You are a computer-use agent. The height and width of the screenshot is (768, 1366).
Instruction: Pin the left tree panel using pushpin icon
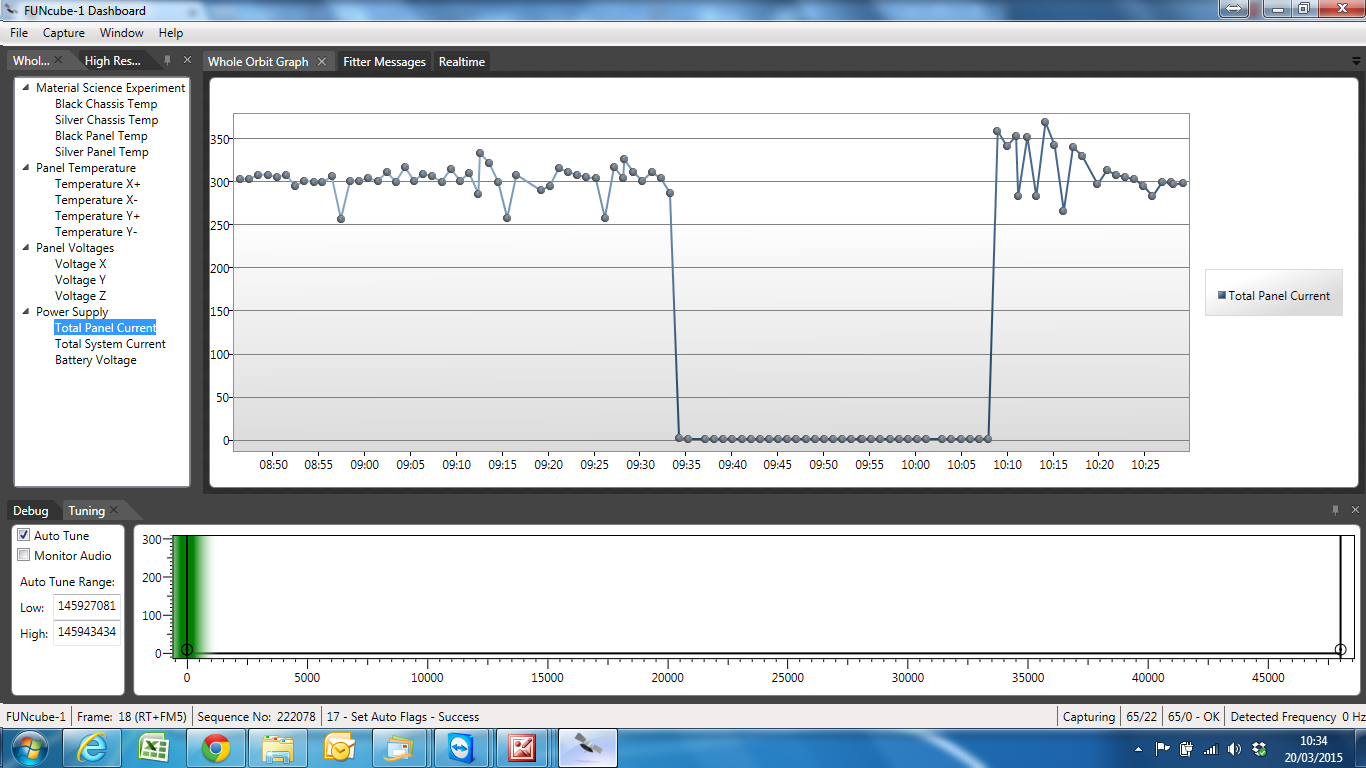click(167, 61)
